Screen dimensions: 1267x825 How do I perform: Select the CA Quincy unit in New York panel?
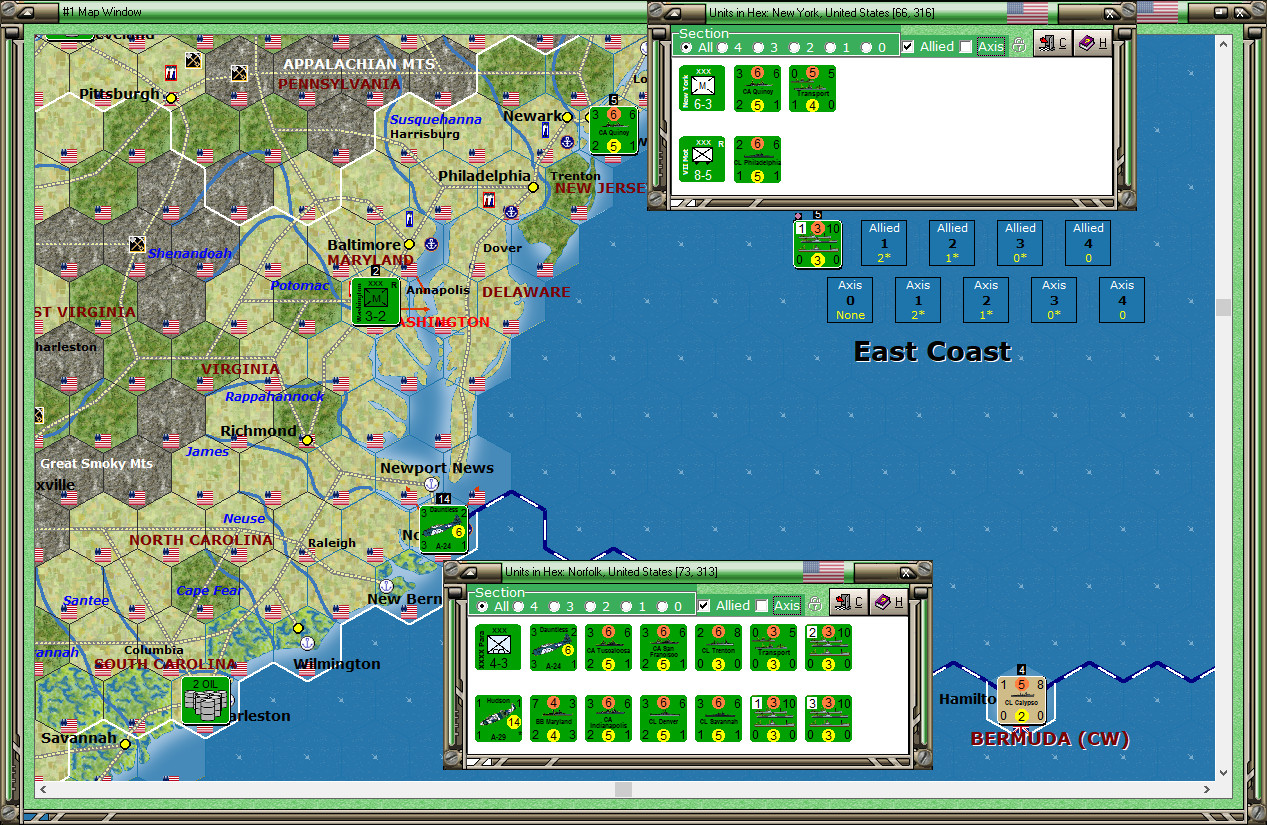point(757,89)
